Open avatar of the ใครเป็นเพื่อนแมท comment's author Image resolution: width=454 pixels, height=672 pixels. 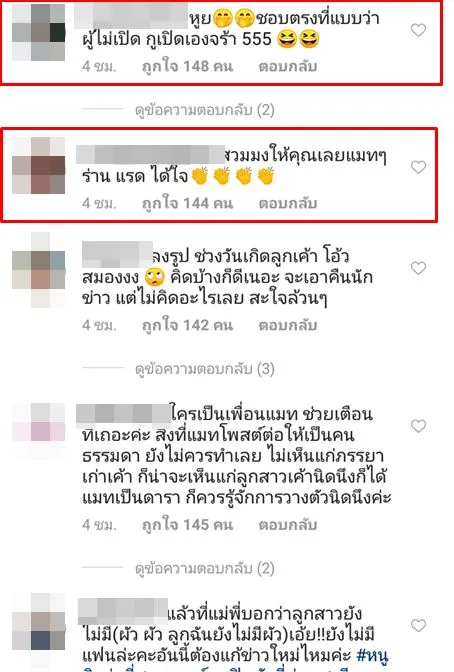[x=39, y=422]
